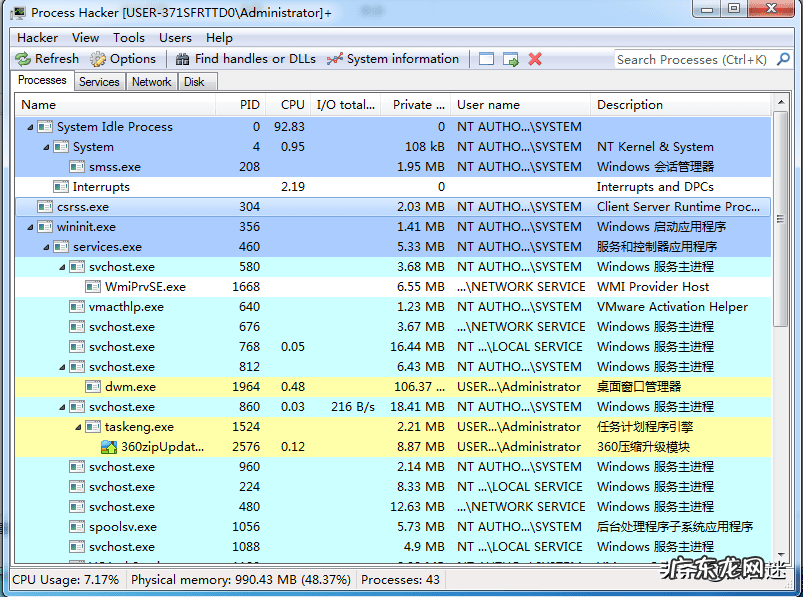This screenshot has width=803, height=597.
Task: Click the red X terminate icon
Action: click(535, 59)
